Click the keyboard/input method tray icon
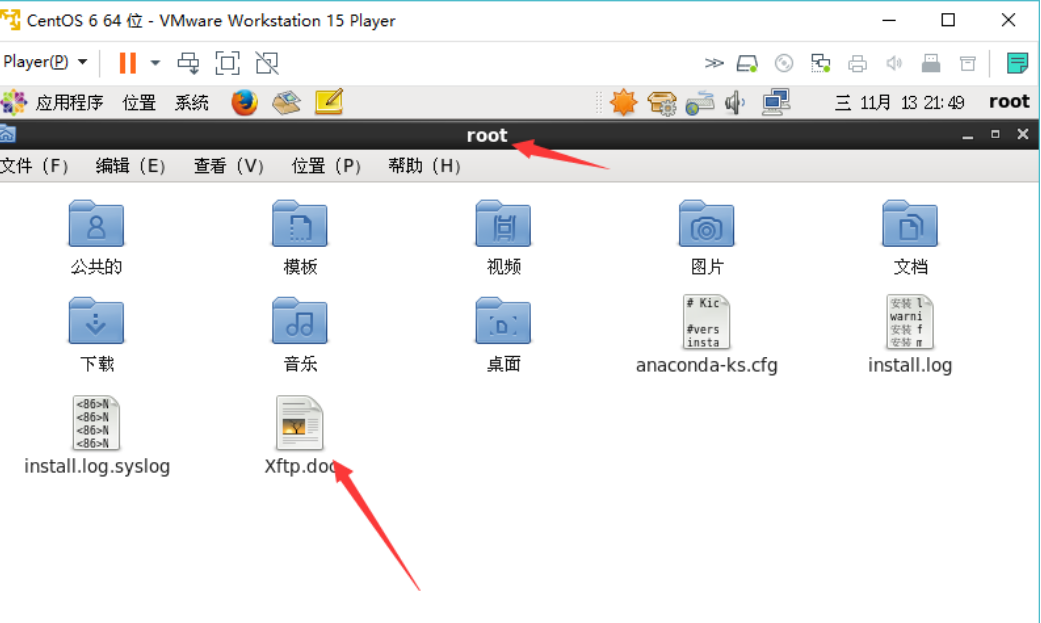1041x623 pixels. tap(700, 103)
